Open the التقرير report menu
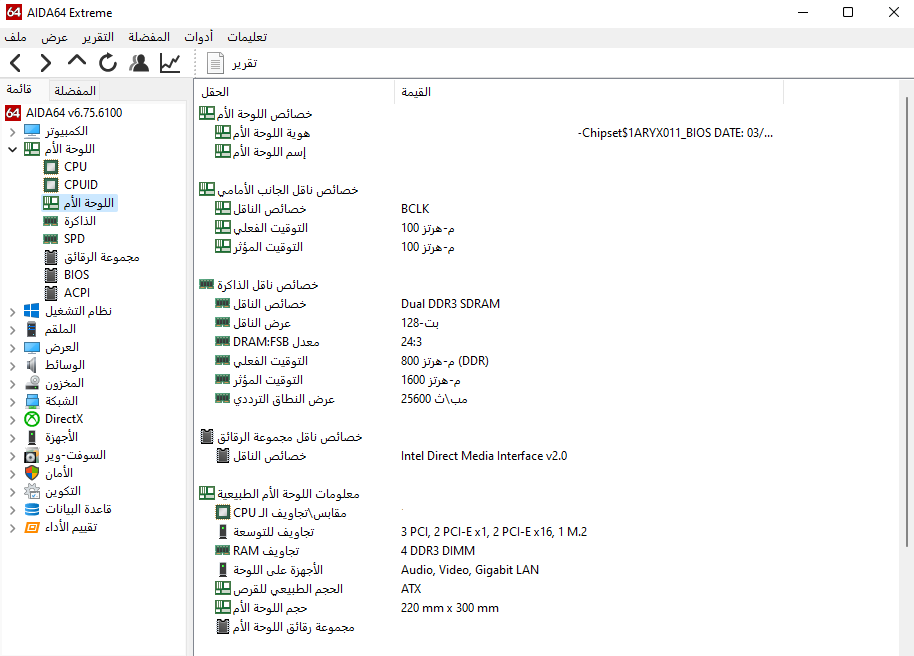914x656 pixels. (x=98, y=37)
